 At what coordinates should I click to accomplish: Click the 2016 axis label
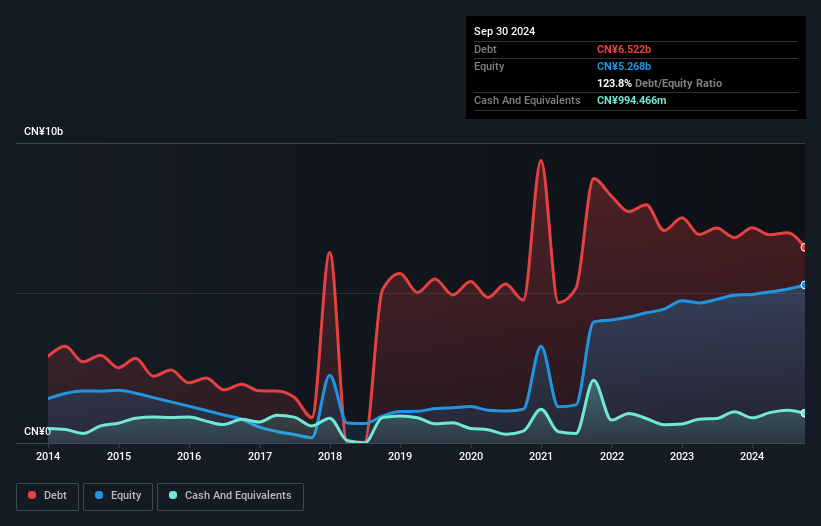click(x=189, y=456)
